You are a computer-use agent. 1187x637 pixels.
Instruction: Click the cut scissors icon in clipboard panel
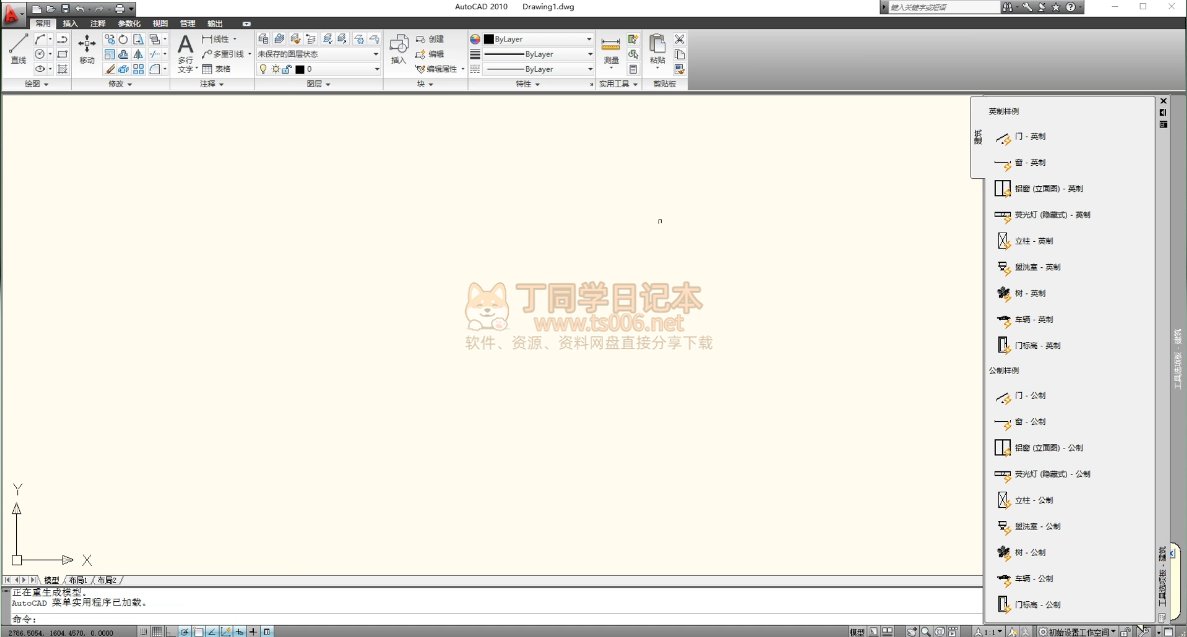pyautogui.click(x=679, y=39)
